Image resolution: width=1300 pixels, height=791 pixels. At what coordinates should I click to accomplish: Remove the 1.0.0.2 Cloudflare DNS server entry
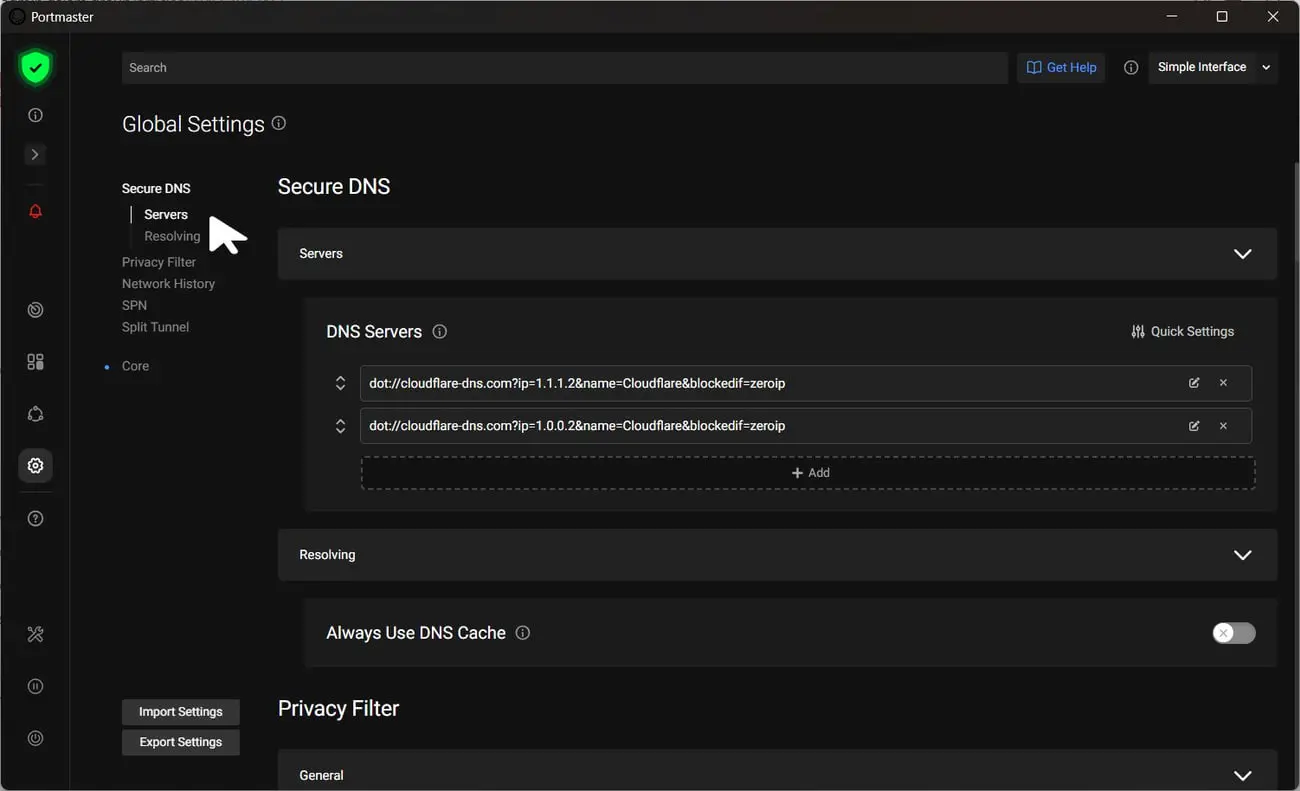click(x=1223, y=426)
